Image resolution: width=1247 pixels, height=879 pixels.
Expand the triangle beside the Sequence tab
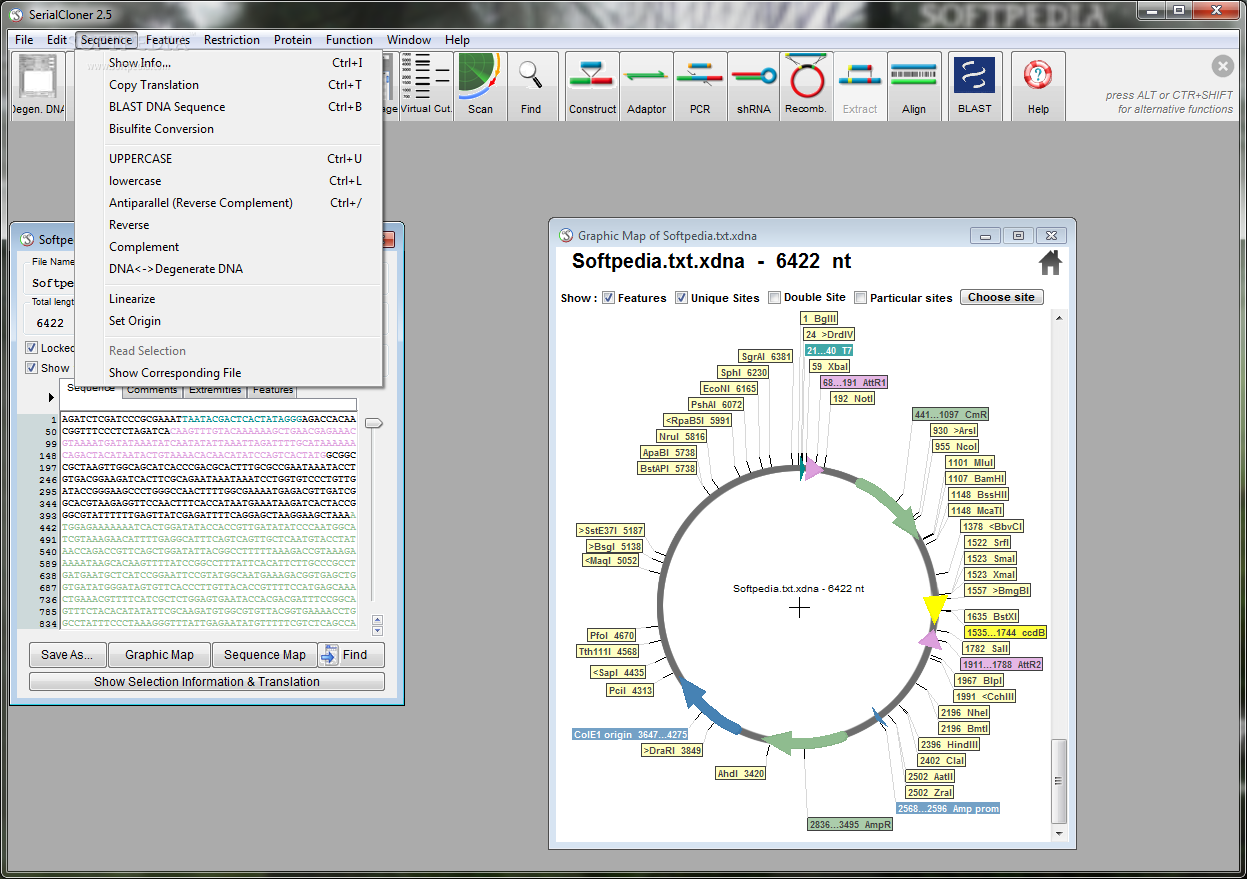pyautogui.click(x=52, y=397)
